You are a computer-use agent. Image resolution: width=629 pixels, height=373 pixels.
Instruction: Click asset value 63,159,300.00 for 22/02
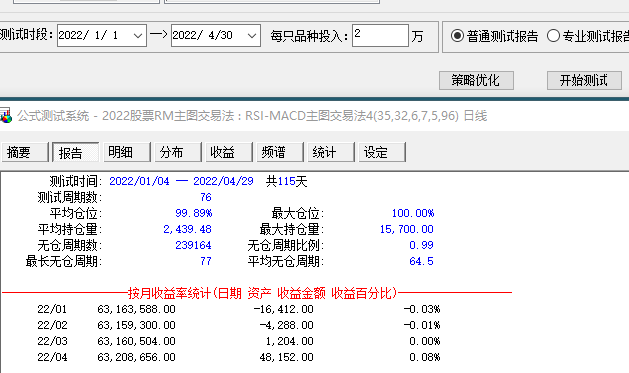point(136,325)
